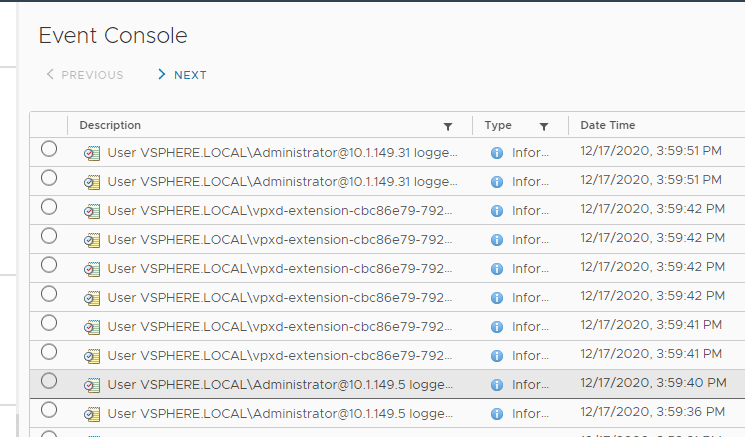Click Description column filter icon
745x437 pixels.
448,127
